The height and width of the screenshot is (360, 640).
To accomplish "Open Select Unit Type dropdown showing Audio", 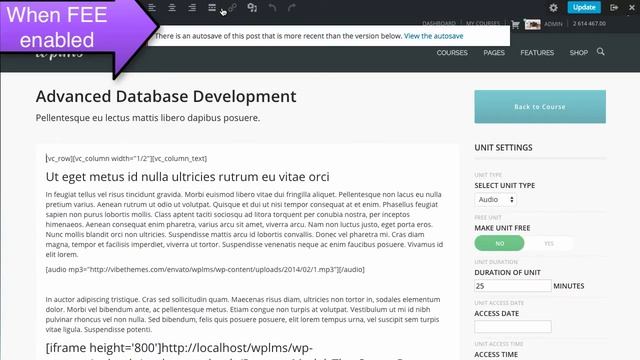I will click(x=495, y=200).
